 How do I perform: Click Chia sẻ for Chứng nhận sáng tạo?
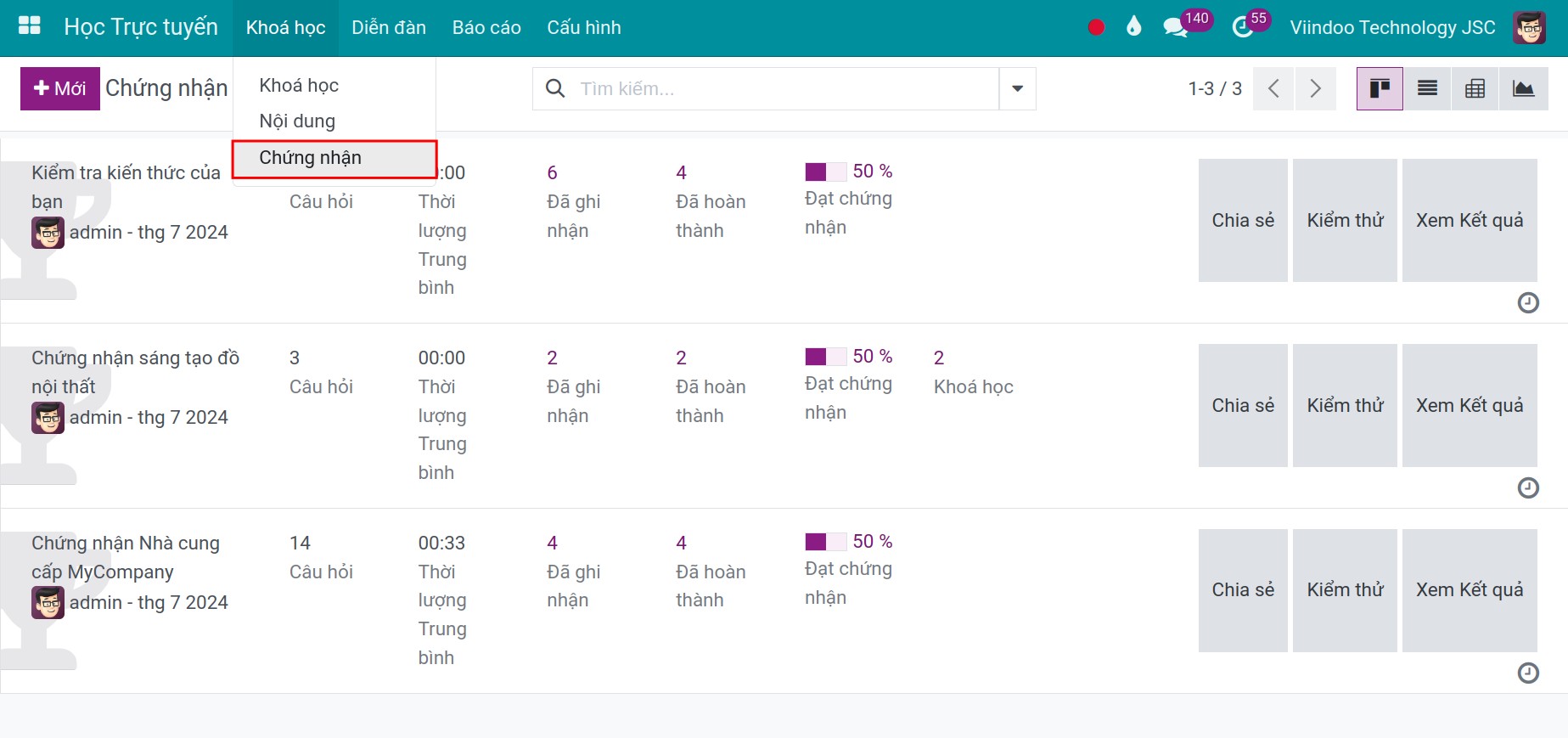1243,405
